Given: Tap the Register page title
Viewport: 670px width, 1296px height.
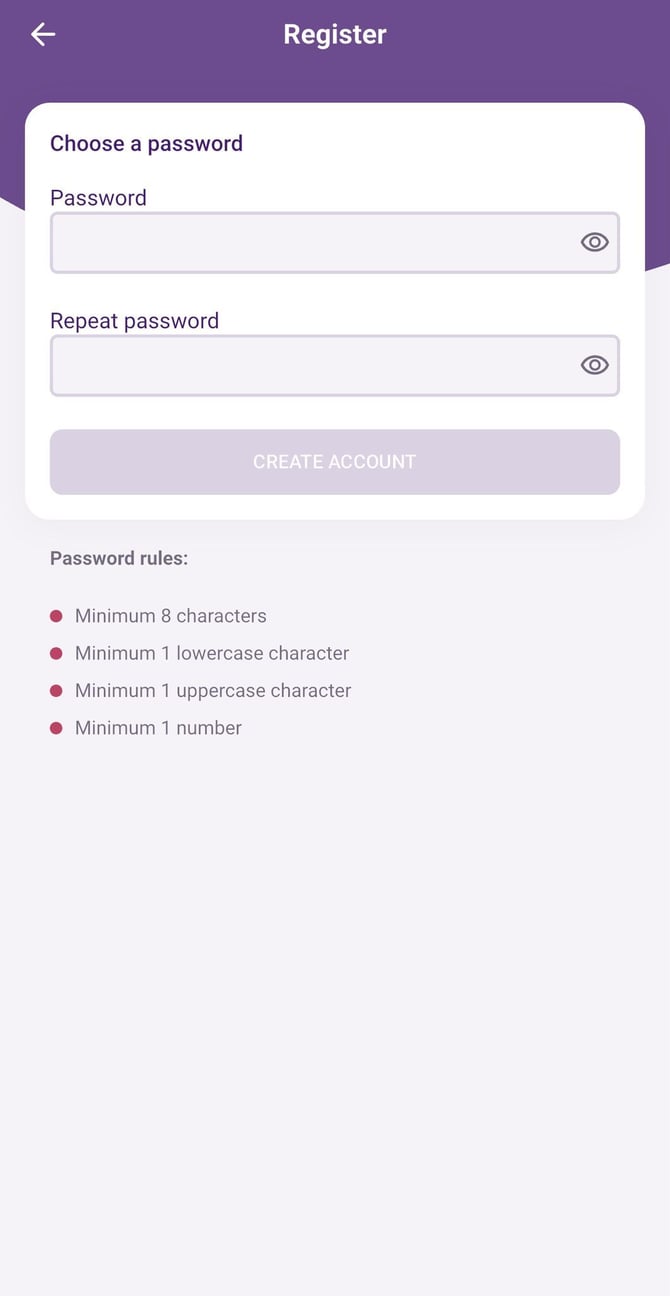Looking at the screenshot, I should [x=334, y=34].
